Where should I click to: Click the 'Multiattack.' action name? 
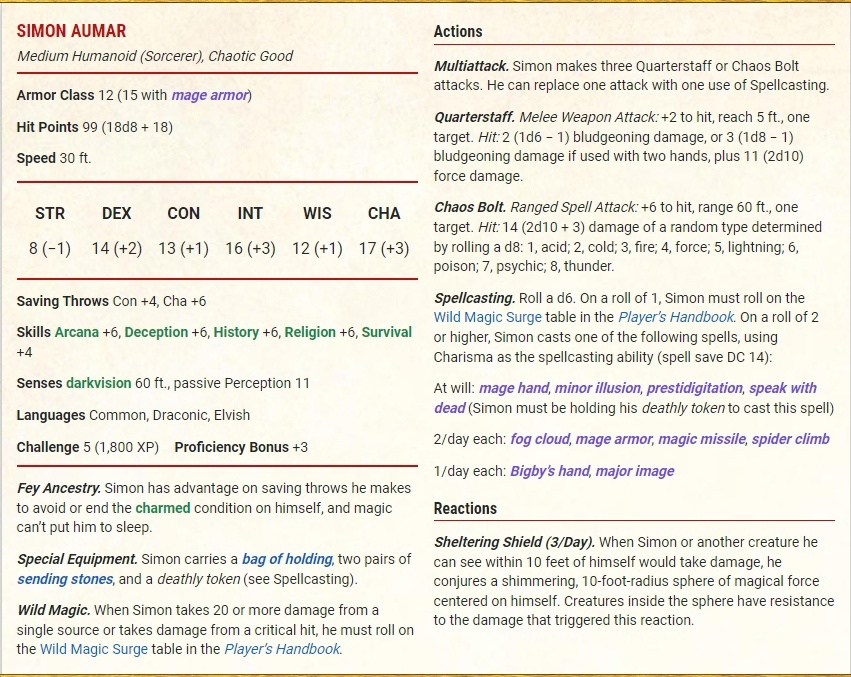[471, 66]
